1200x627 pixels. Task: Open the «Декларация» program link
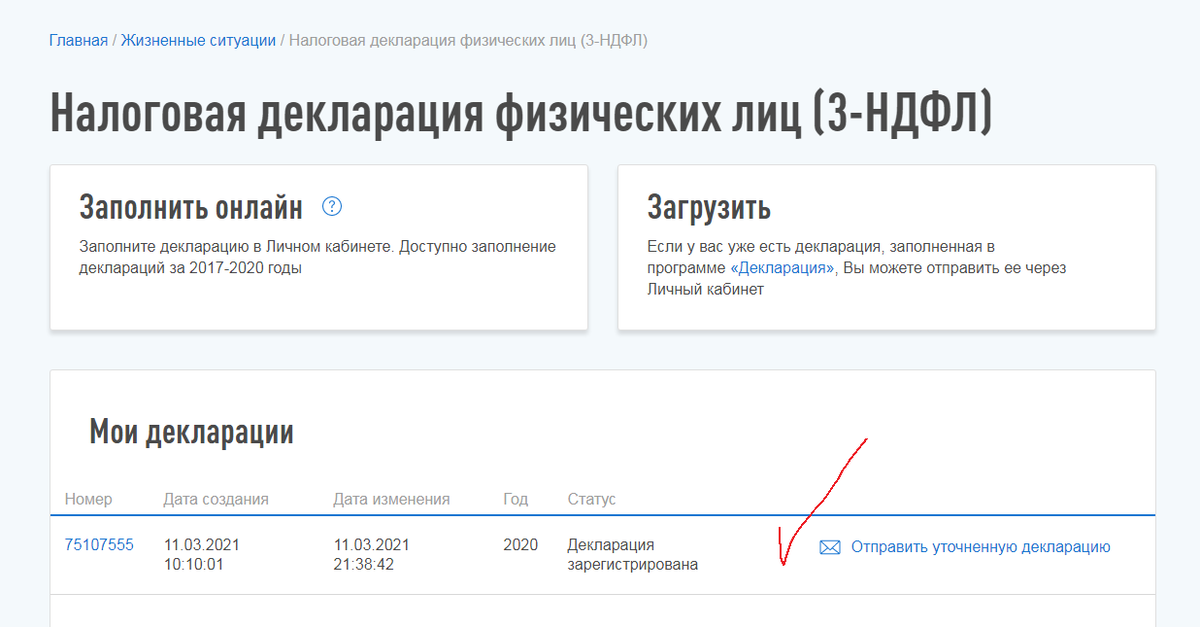coord(782,267)
